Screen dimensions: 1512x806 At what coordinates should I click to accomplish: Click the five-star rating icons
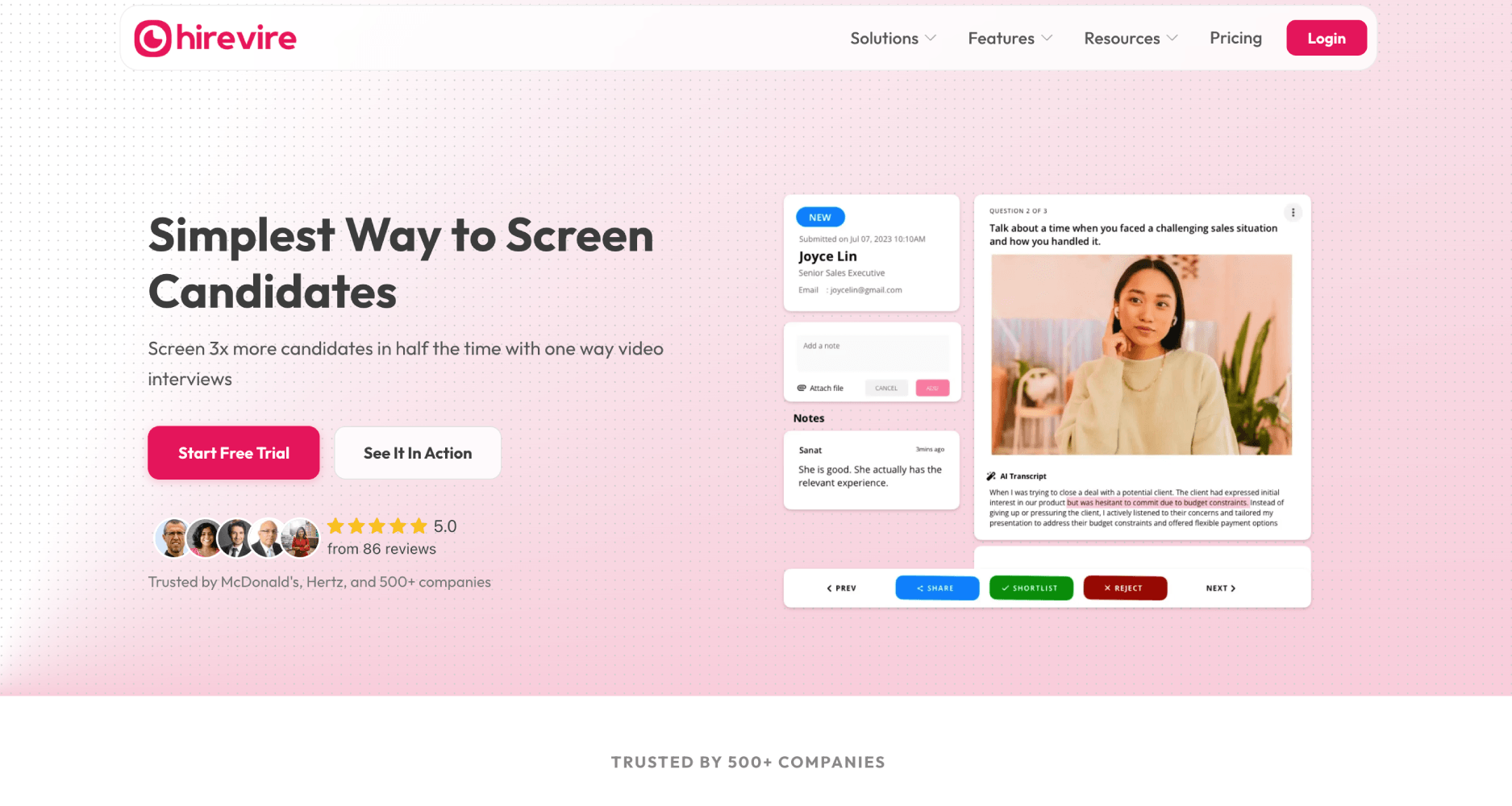[x=377, y=526]
